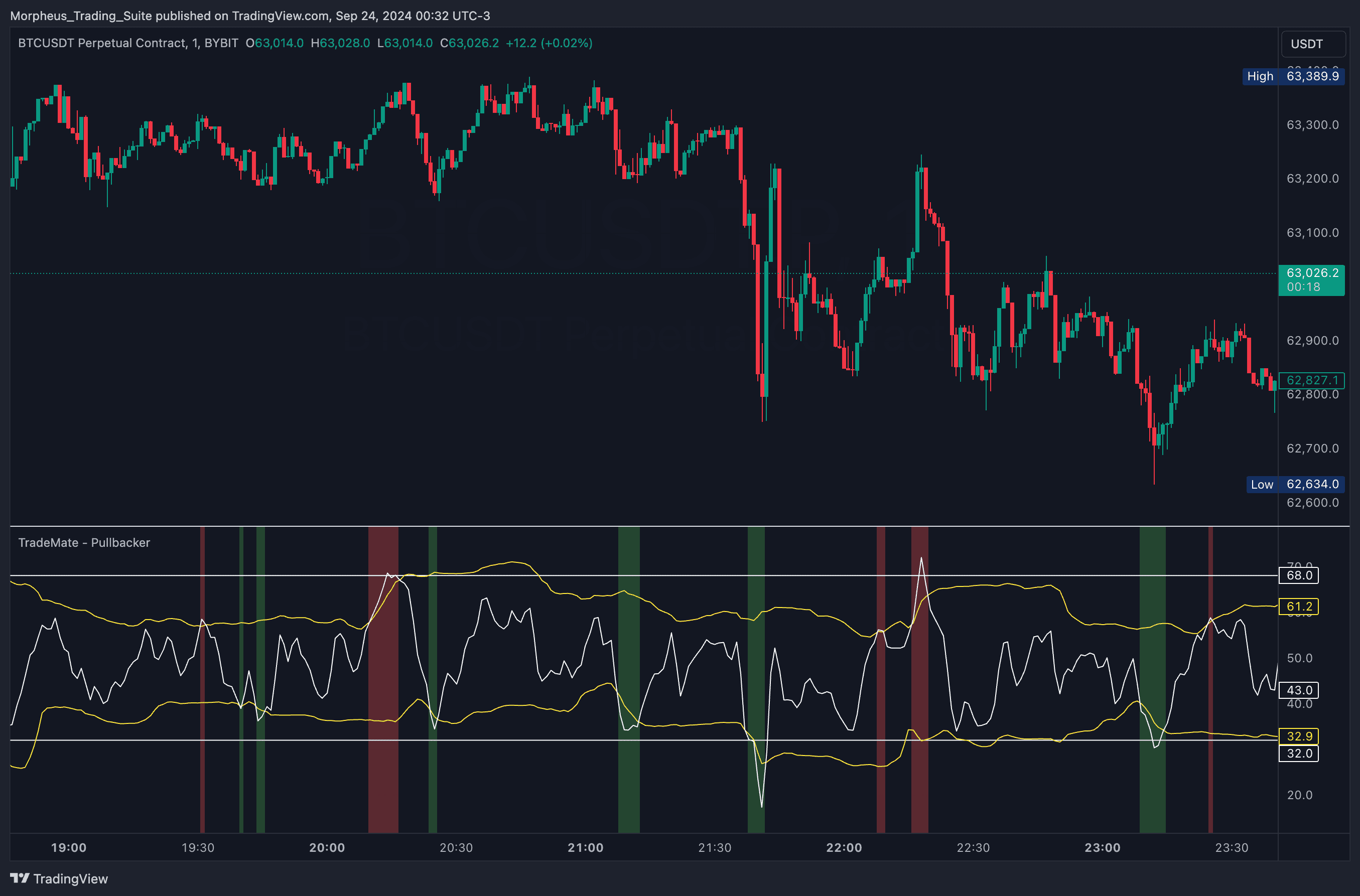Click the 43.0 oscillator value label

(x=1298, y=690)
